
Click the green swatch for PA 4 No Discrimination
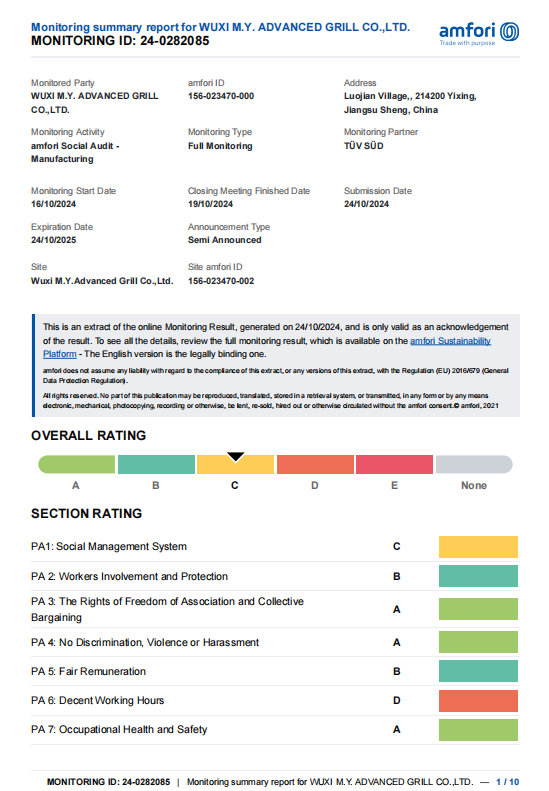click(478, 642)
